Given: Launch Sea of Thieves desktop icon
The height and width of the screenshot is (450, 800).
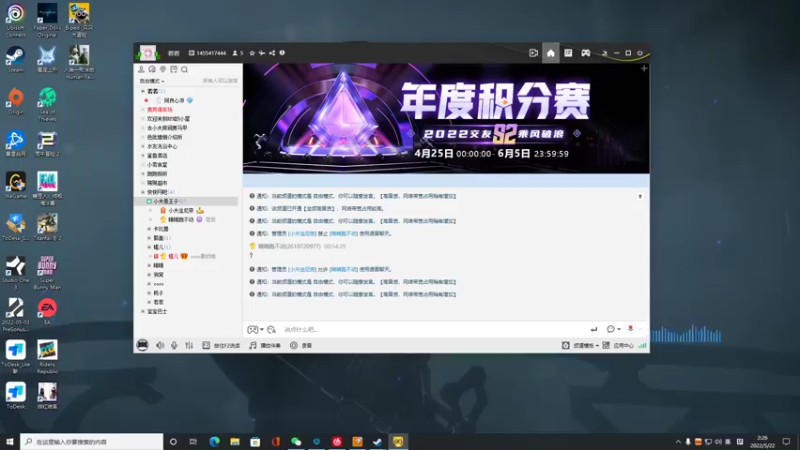Looking at the screenshot, I should tap(47, 105).
